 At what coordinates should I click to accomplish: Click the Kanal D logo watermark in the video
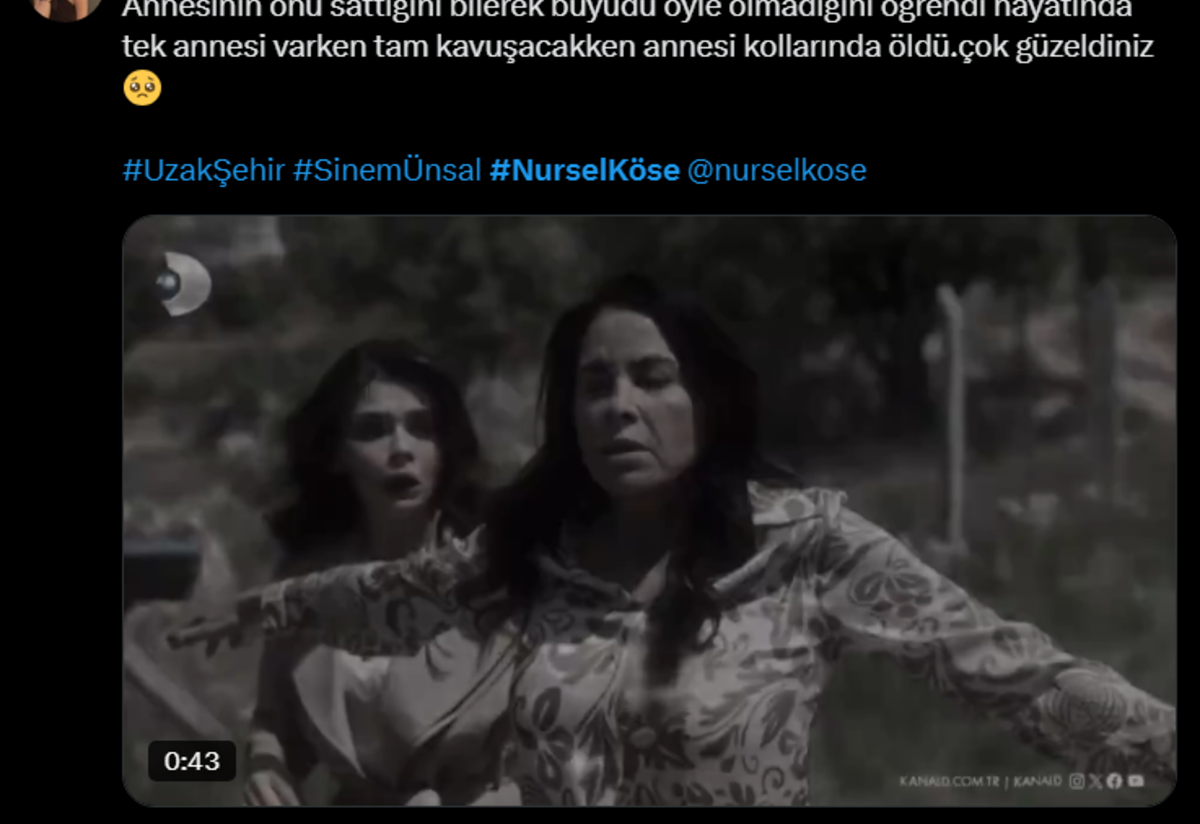click(185, 283)
